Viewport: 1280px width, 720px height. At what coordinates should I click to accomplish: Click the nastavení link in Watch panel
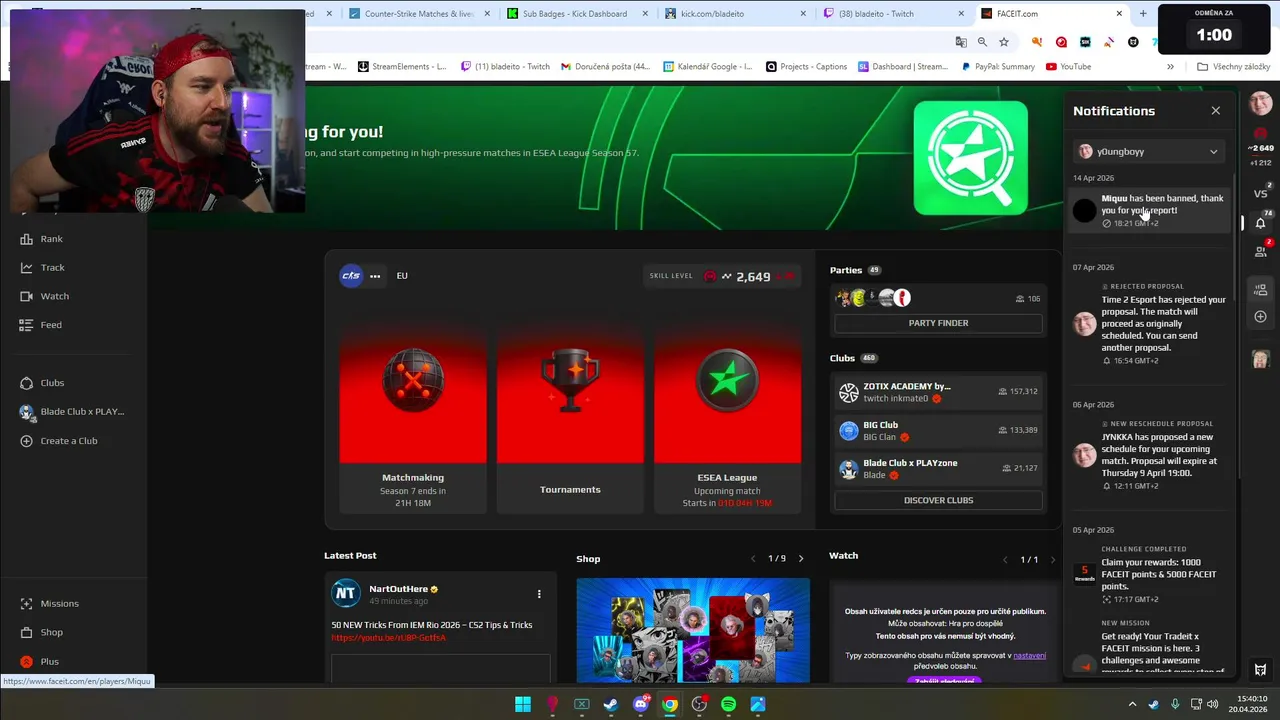point(1029,656)
